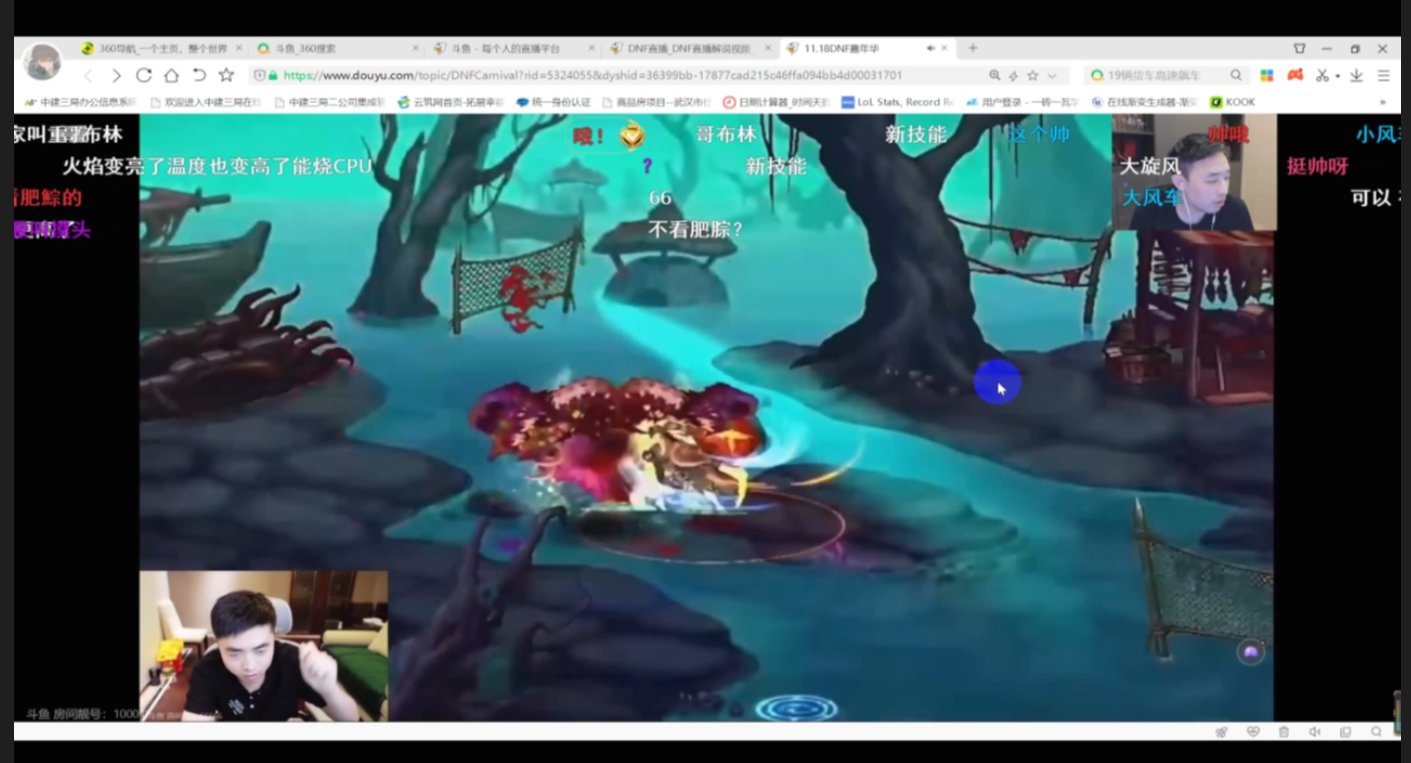This screenshot has height=763, width=1411.
Task: Expand the bookmarks bar overflow chevron
Action: tap(1384, 102)
